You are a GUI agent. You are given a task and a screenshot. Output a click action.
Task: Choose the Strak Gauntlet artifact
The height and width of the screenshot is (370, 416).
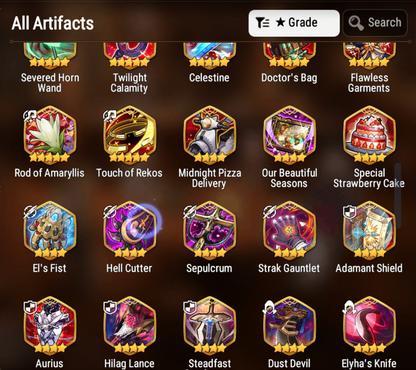coord(289,230)
